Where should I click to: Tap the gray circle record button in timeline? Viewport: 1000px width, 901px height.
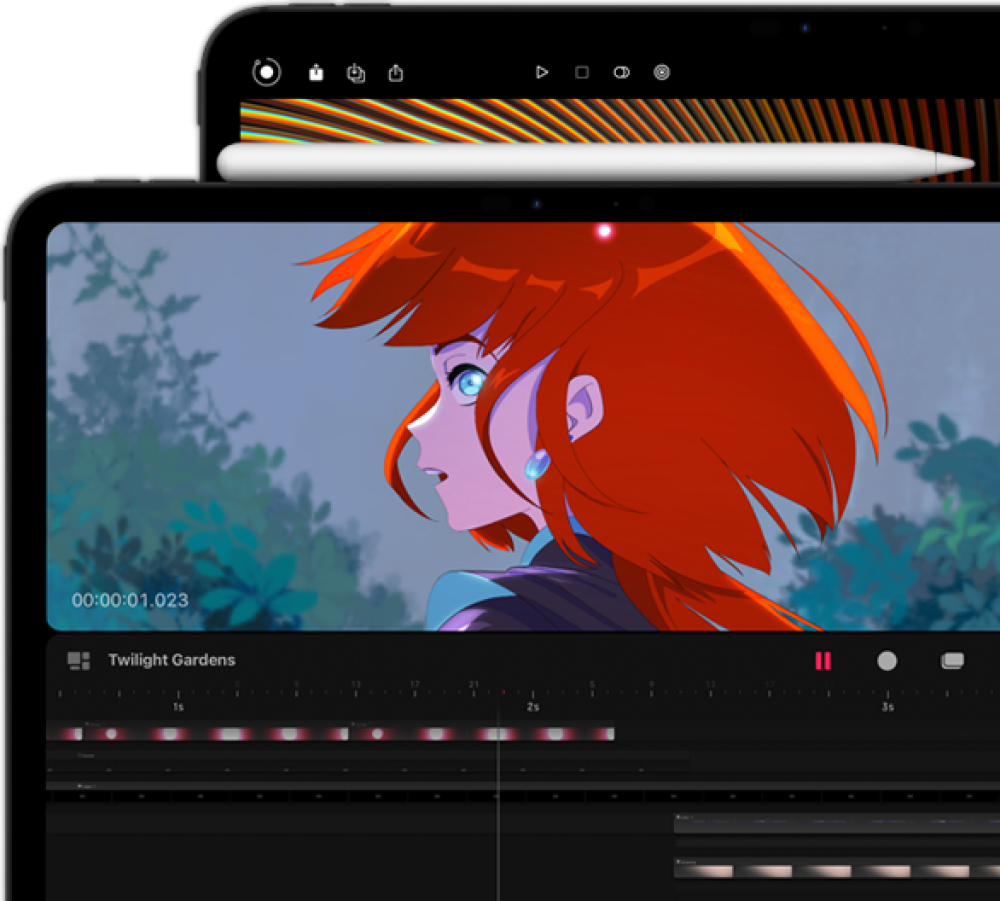[887, 661]
